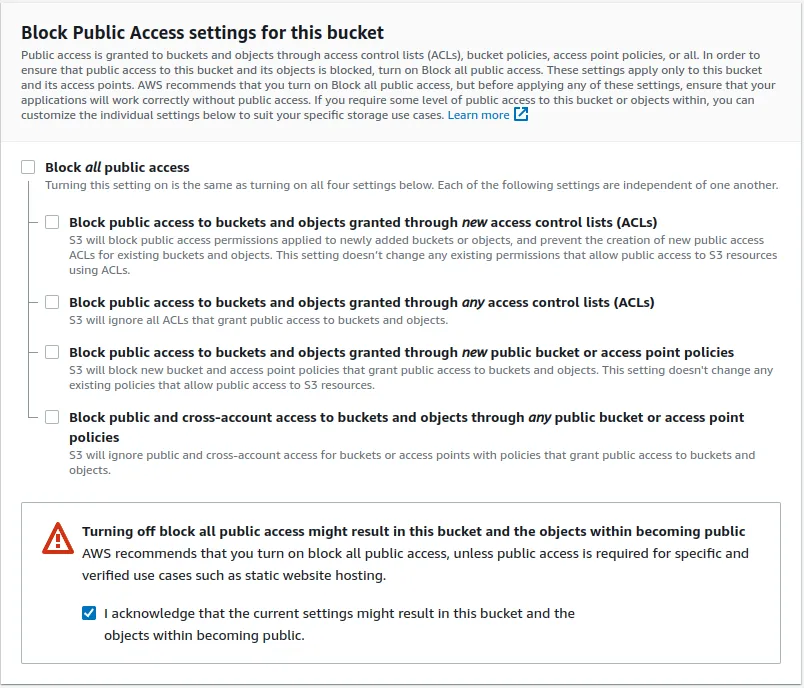Screen dimensions: 804x688
Task: Check cross-account access block through any policies
Action: tap(53, 417)
